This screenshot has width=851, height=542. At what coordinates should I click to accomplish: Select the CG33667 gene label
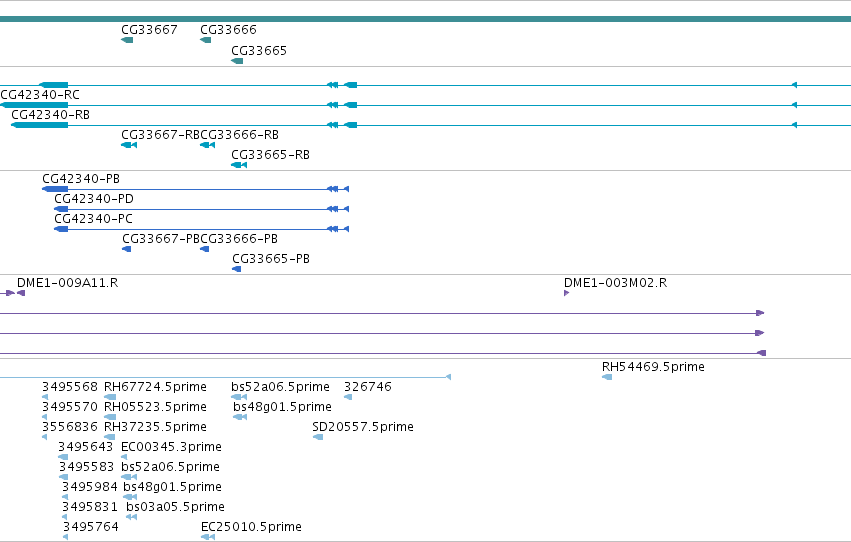click(x=149, y=29)
